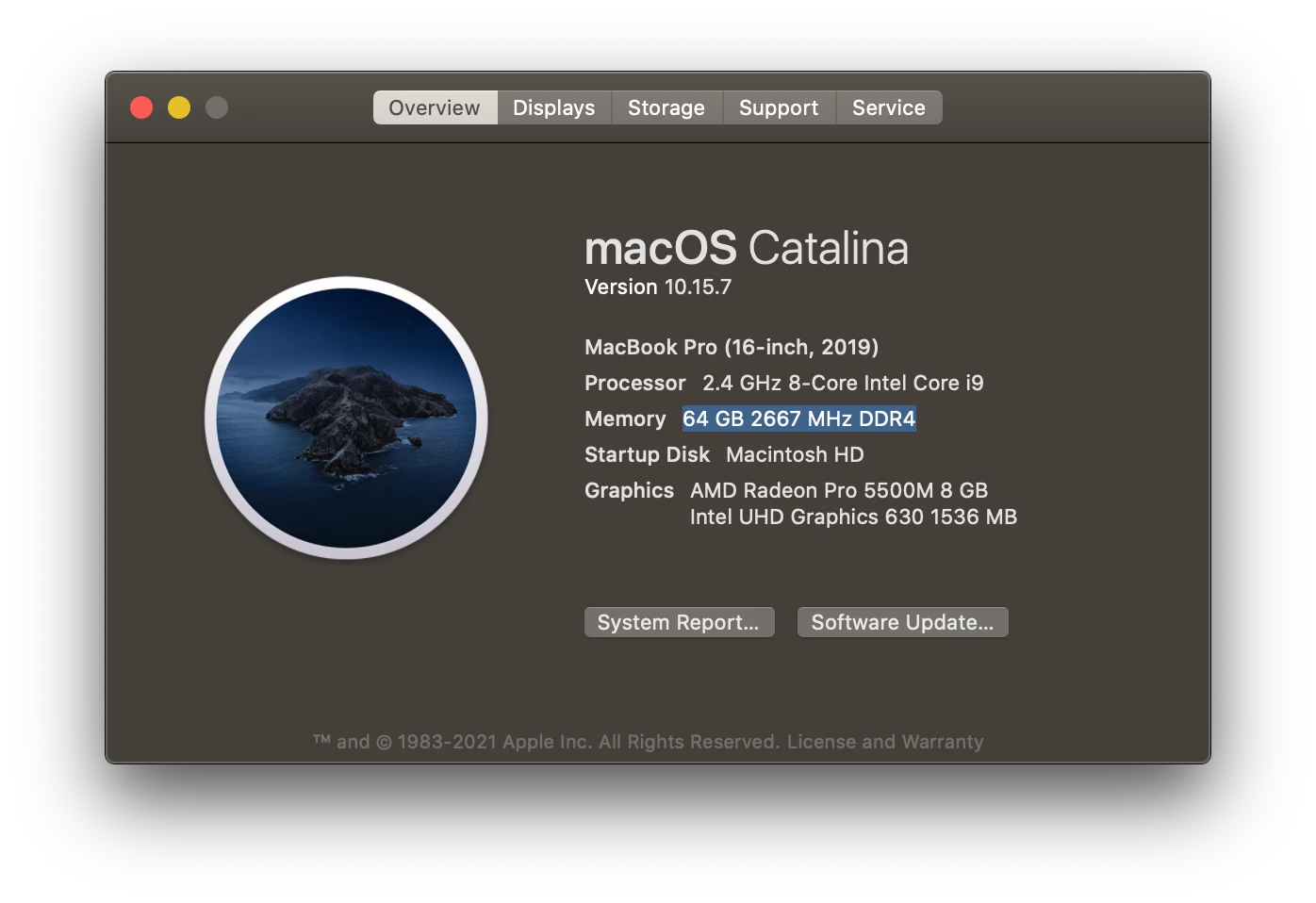Open the License and Warranty link
The image size is (1316, 903).
885,742
